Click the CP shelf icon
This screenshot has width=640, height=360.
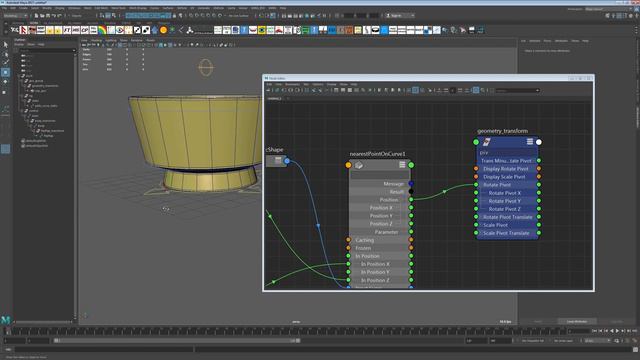tap(84, 30)
